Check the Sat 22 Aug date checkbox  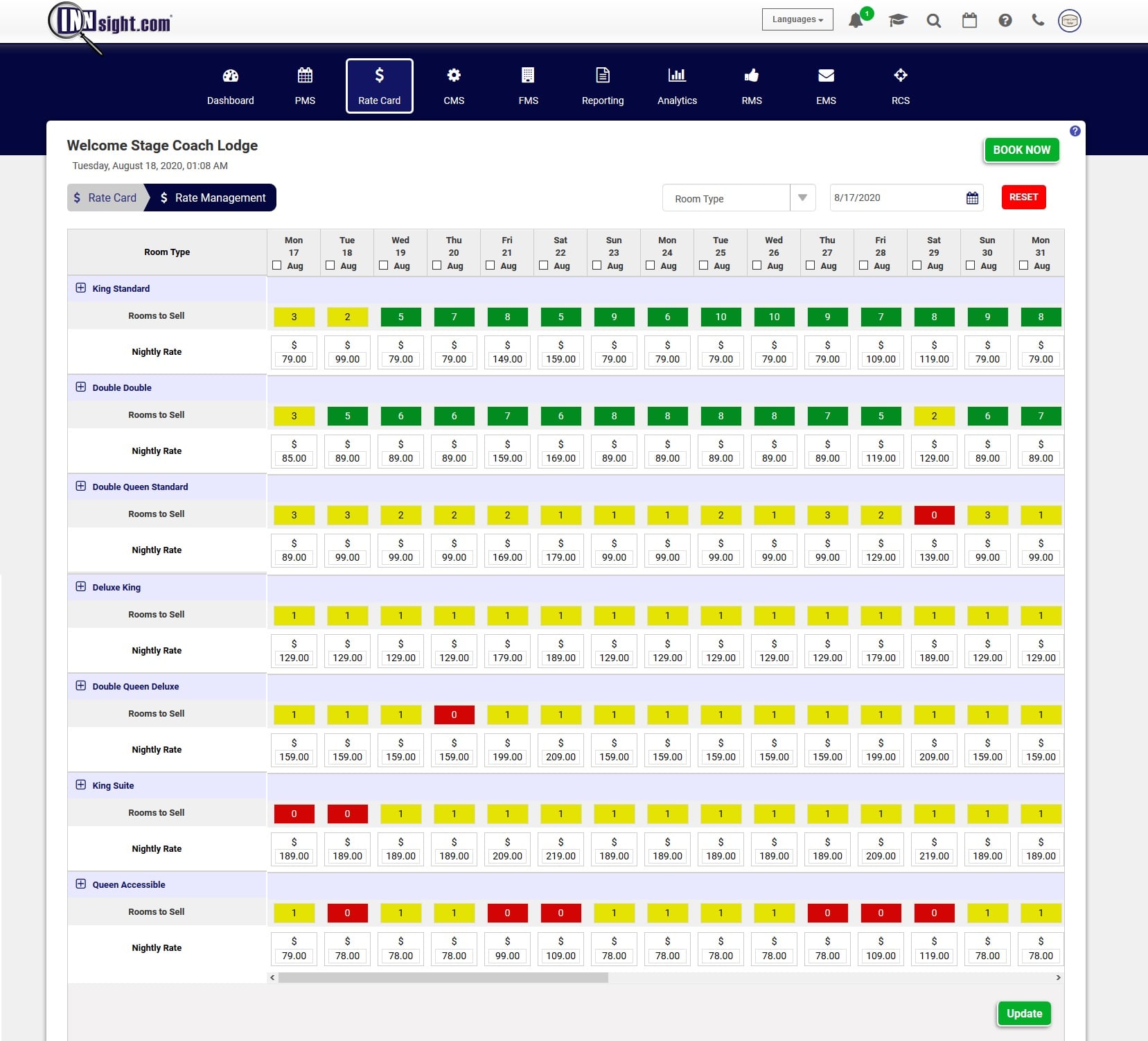[x=545, y=265]
